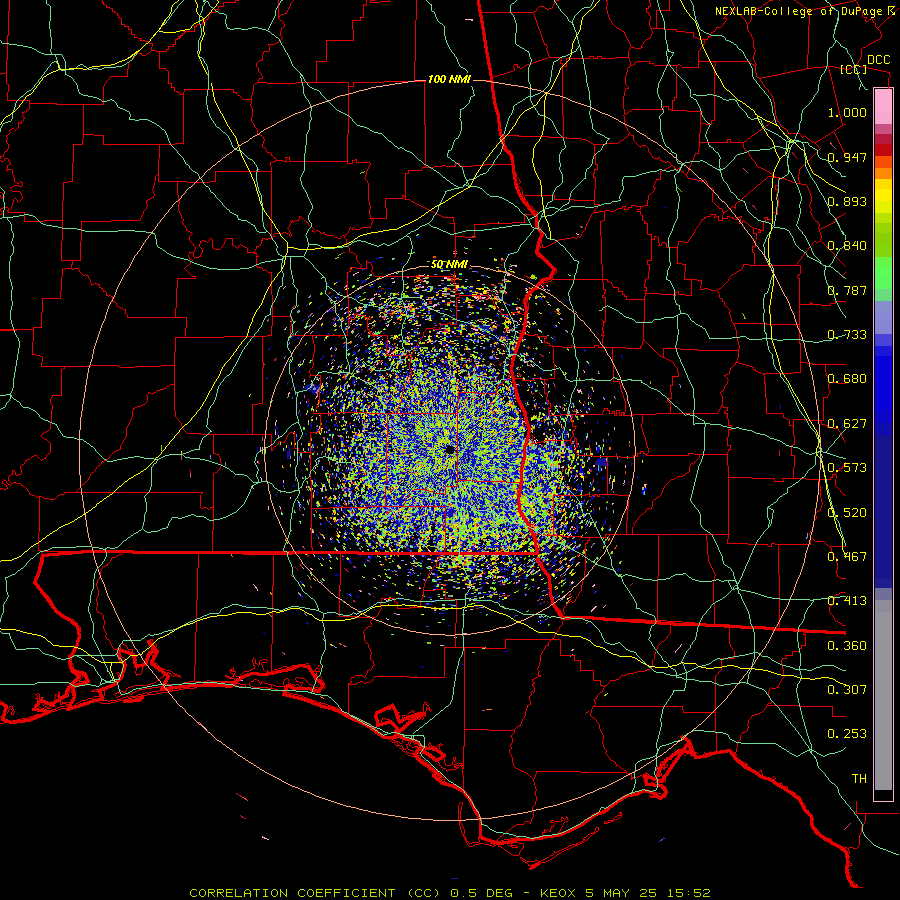This screenshot has height=900, width=900.
Task: Click the 50 NMI range ring label
Action: coord(449,264)
